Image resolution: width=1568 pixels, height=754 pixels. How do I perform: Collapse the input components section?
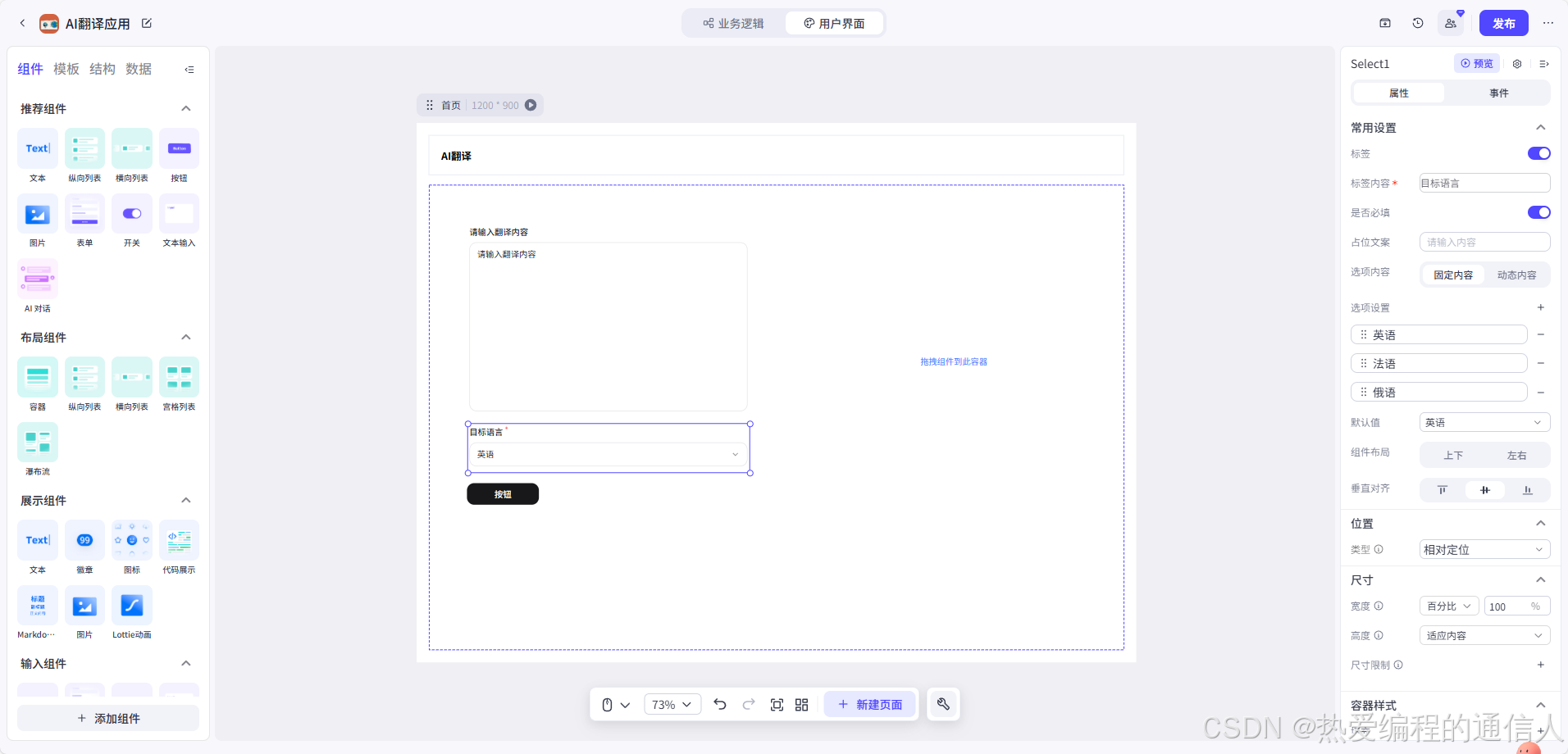186,664
